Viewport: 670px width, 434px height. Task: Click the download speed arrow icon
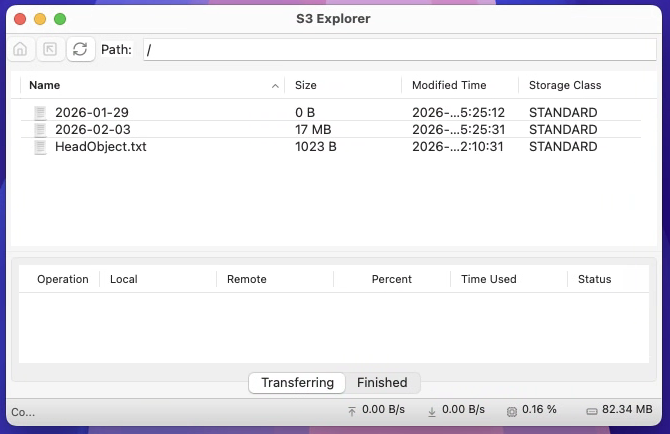coord(432,411)
